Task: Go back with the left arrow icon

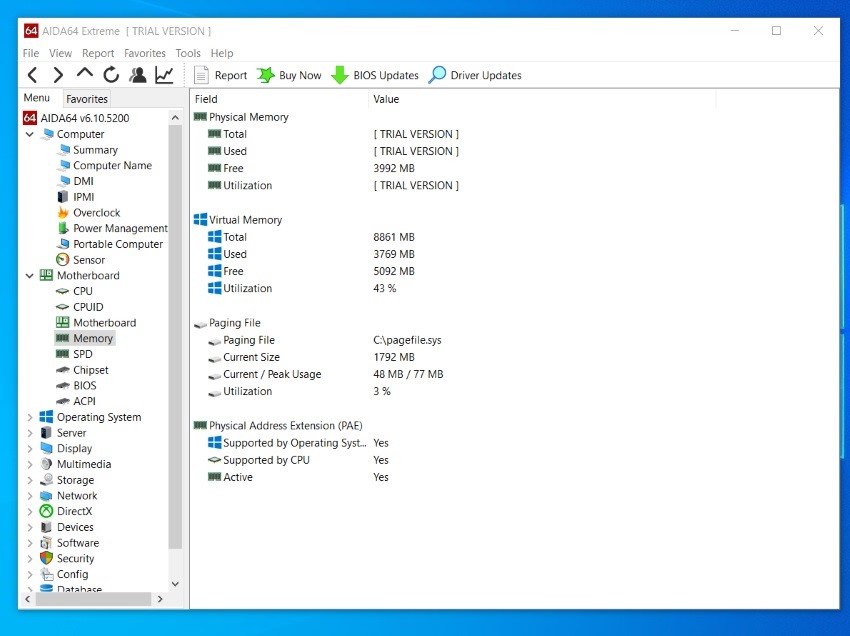Action: pos(33,75)
